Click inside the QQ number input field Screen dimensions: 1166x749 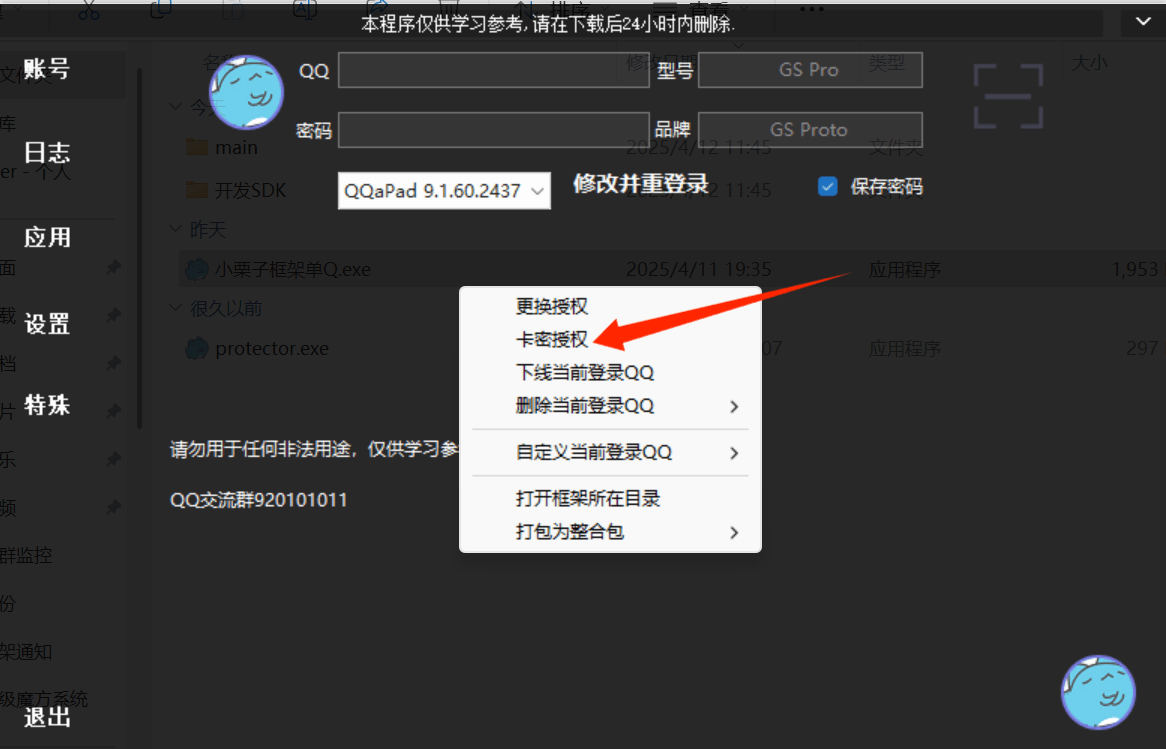tap(493, 70)
